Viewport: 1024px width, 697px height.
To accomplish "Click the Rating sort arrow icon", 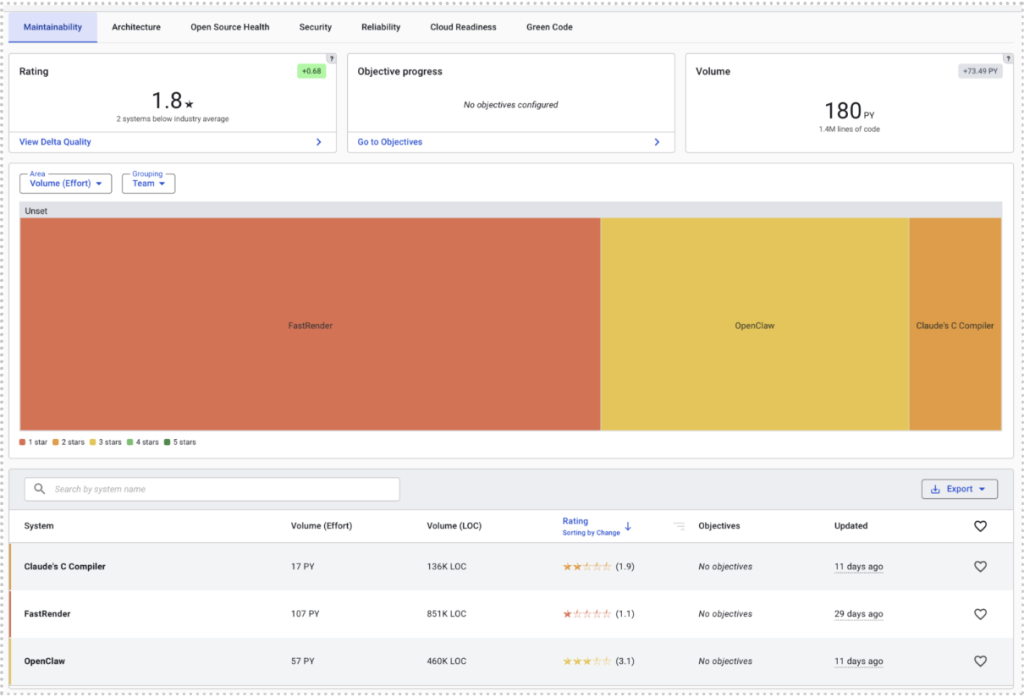I will (x=628, y=526).
